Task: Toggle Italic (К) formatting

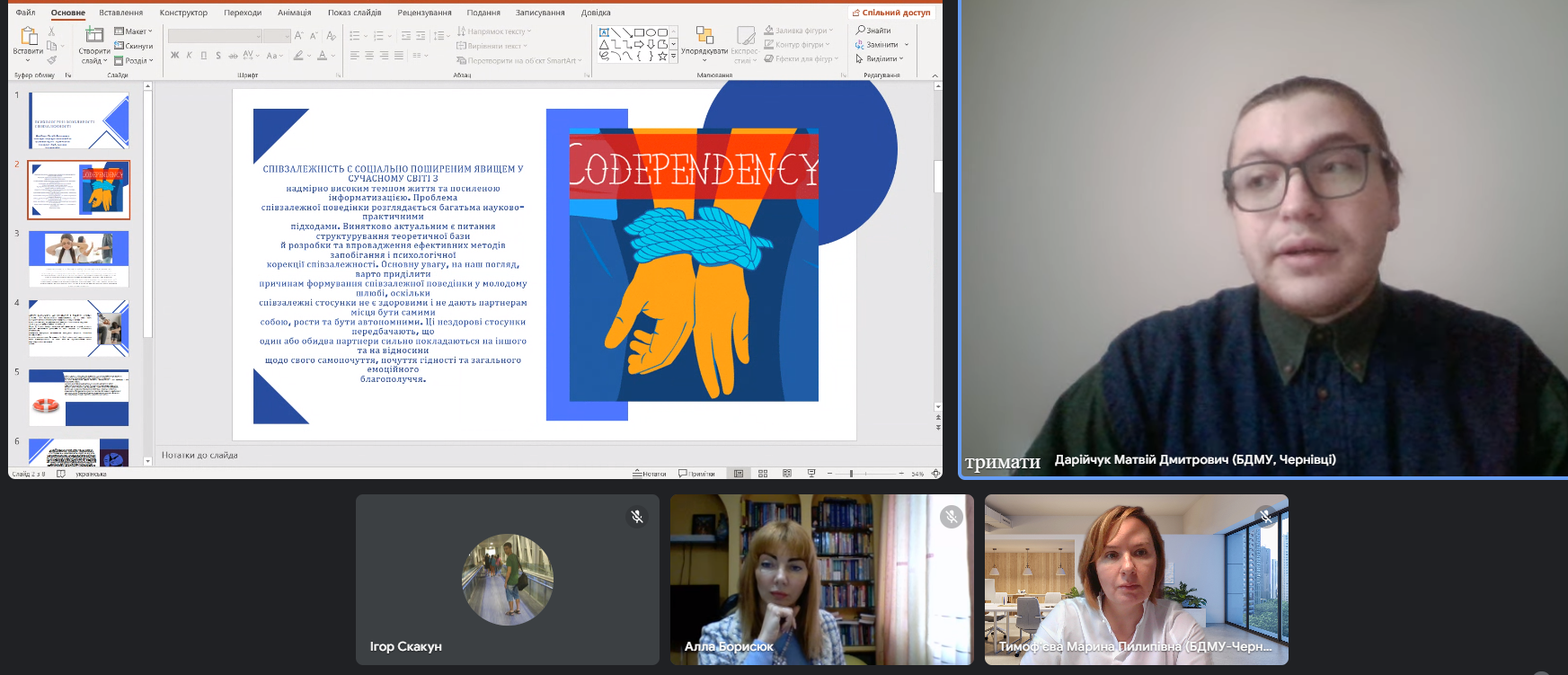Action: (189, 56)
